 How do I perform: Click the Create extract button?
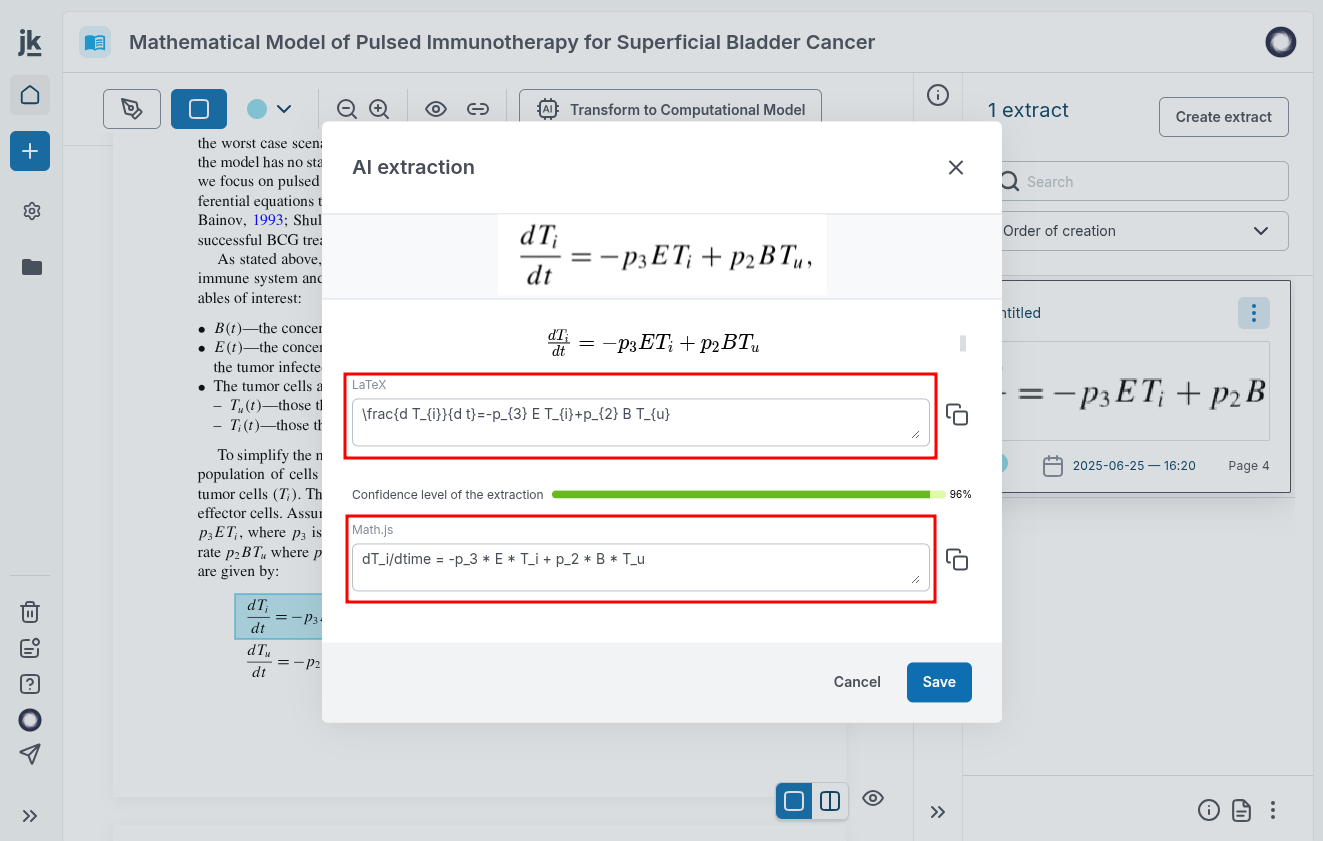click(x=1223, y=117)
